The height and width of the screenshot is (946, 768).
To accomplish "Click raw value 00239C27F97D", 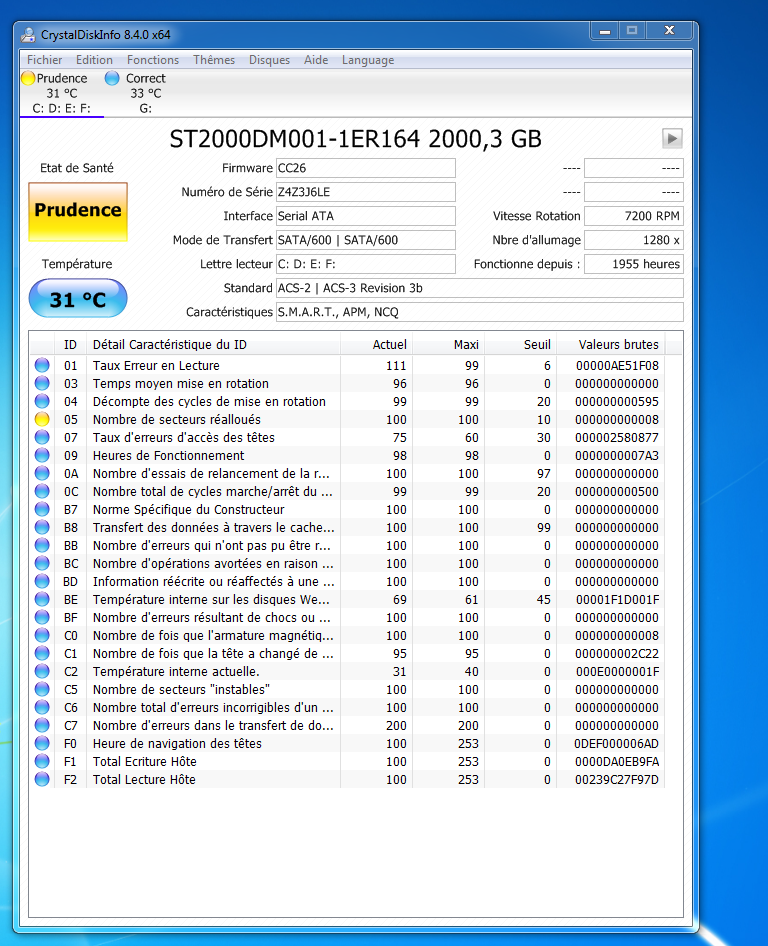I will point(617,779).
